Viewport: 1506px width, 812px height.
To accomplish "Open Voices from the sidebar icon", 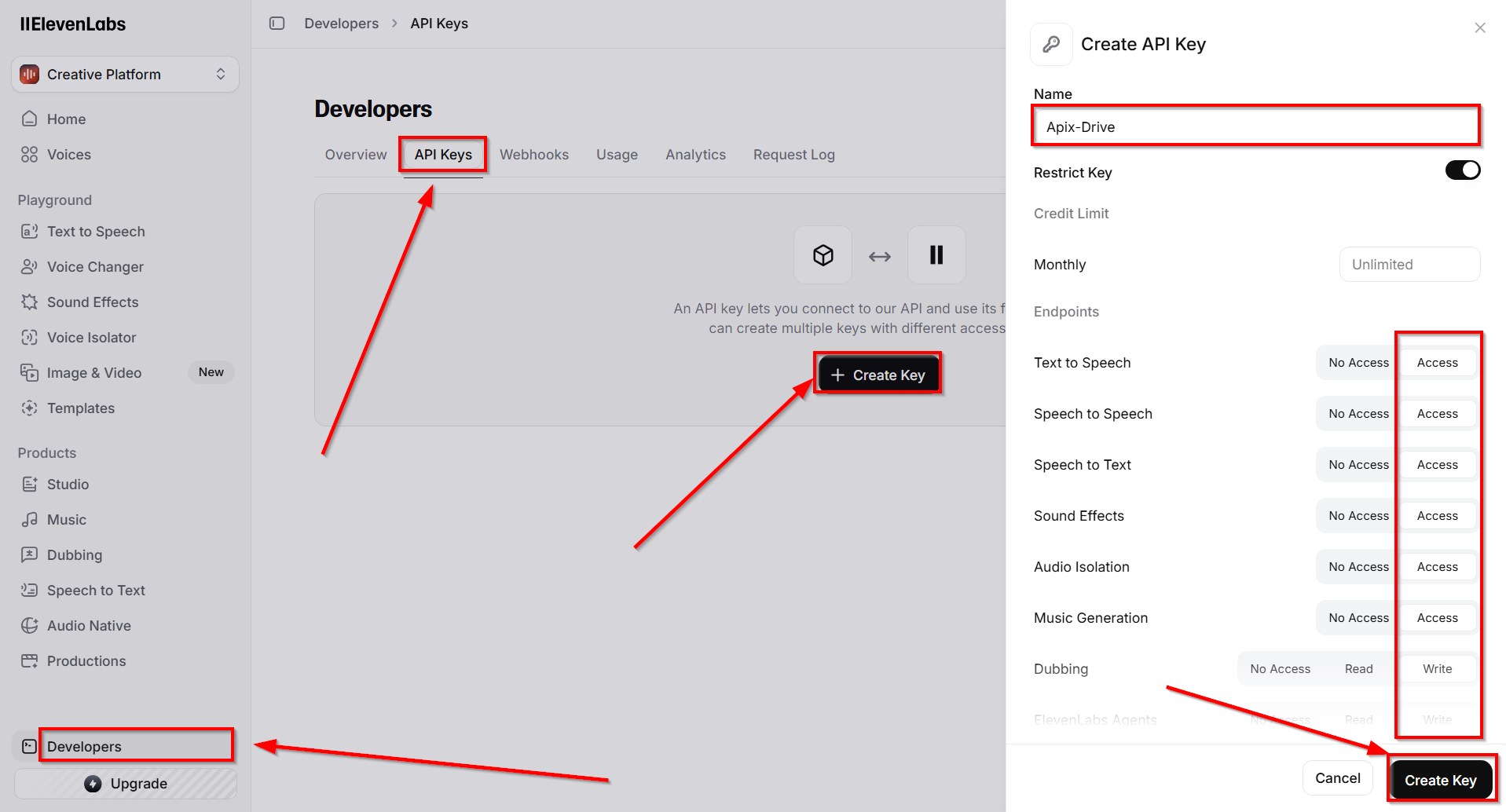I will click(30, 155).
